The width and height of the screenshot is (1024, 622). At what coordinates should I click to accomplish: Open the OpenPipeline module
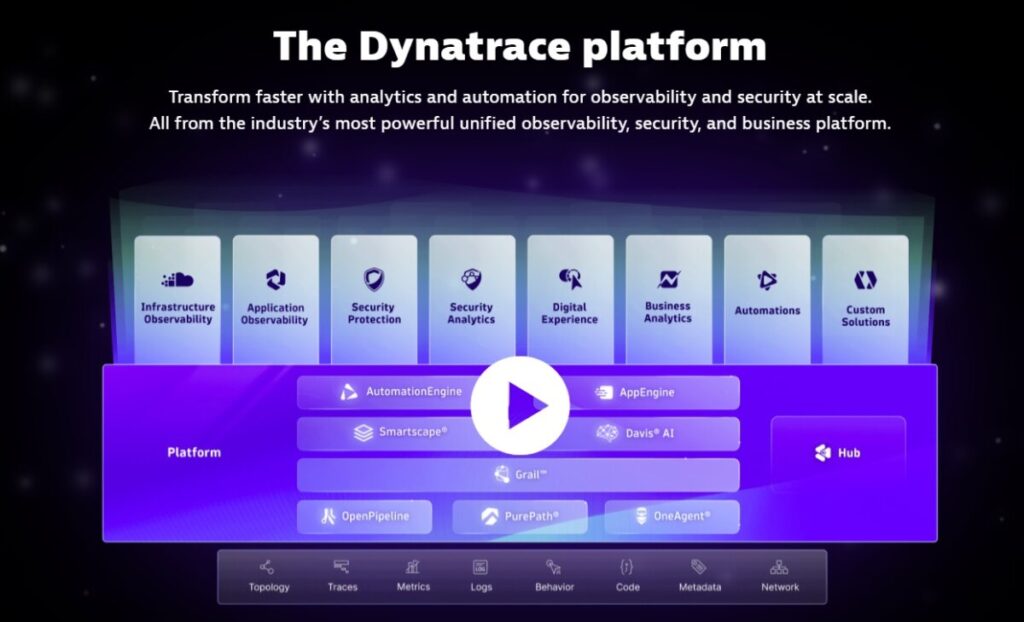(x=365, y=516)
